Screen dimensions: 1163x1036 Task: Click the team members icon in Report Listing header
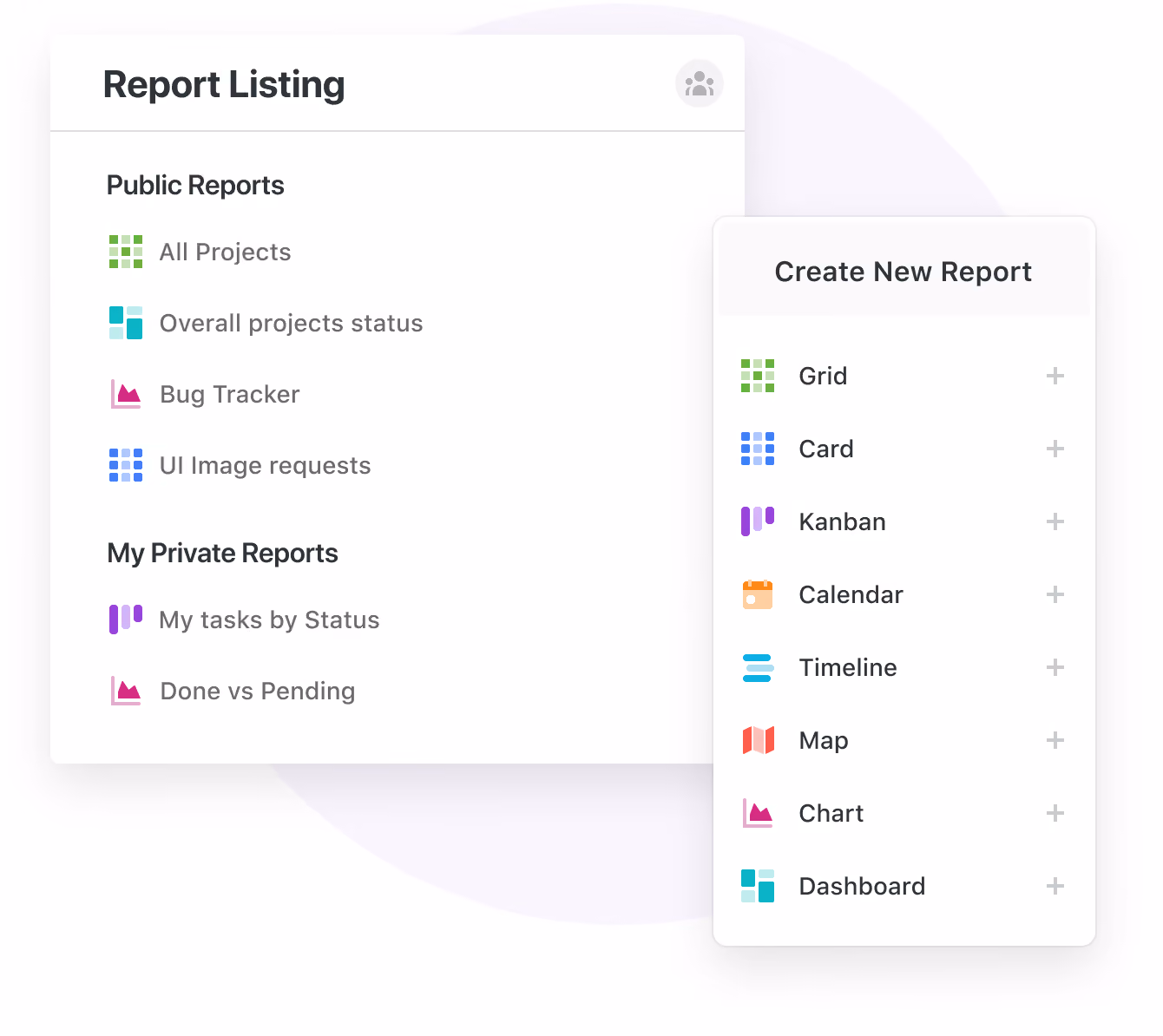tap(700, 84)
